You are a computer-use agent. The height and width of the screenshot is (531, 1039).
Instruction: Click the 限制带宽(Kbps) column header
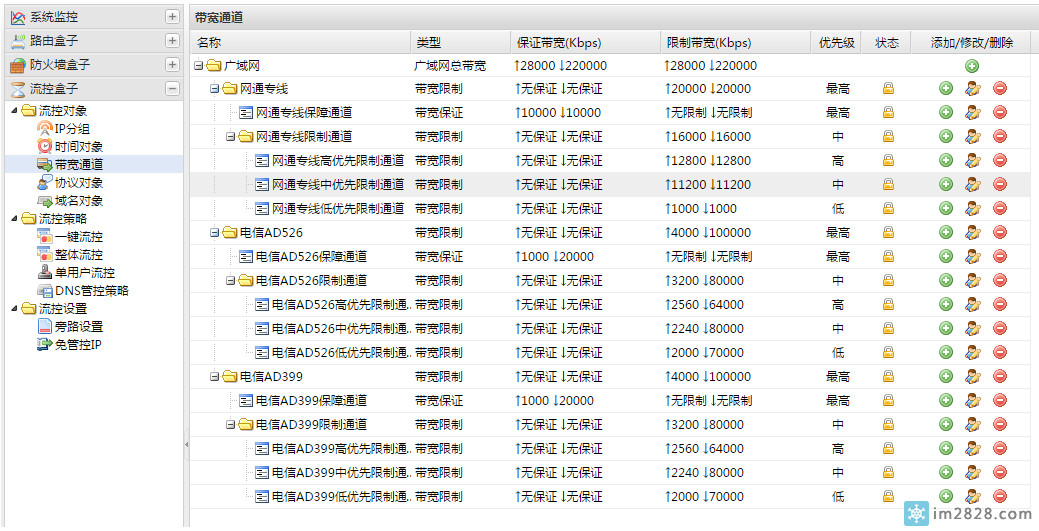point(708,43)
